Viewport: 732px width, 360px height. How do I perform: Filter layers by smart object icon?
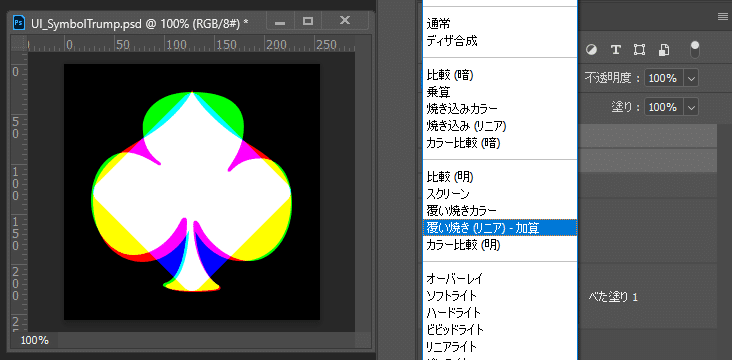point(664,50)
